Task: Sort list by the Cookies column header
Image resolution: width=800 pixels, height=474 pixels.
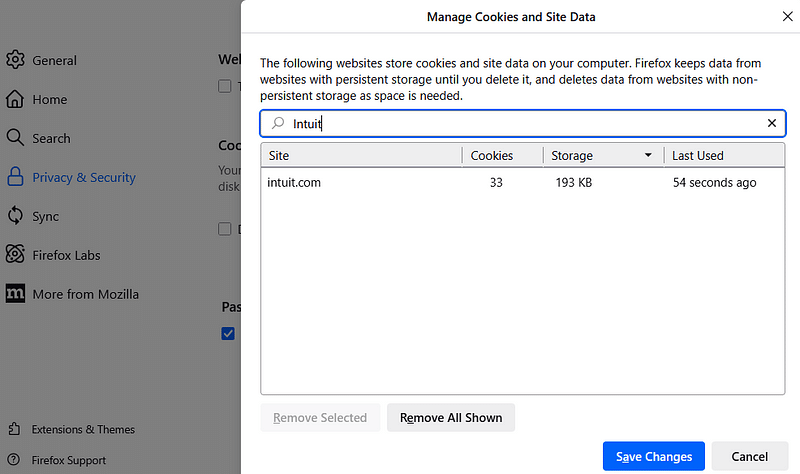Action: tap(503, 155)
